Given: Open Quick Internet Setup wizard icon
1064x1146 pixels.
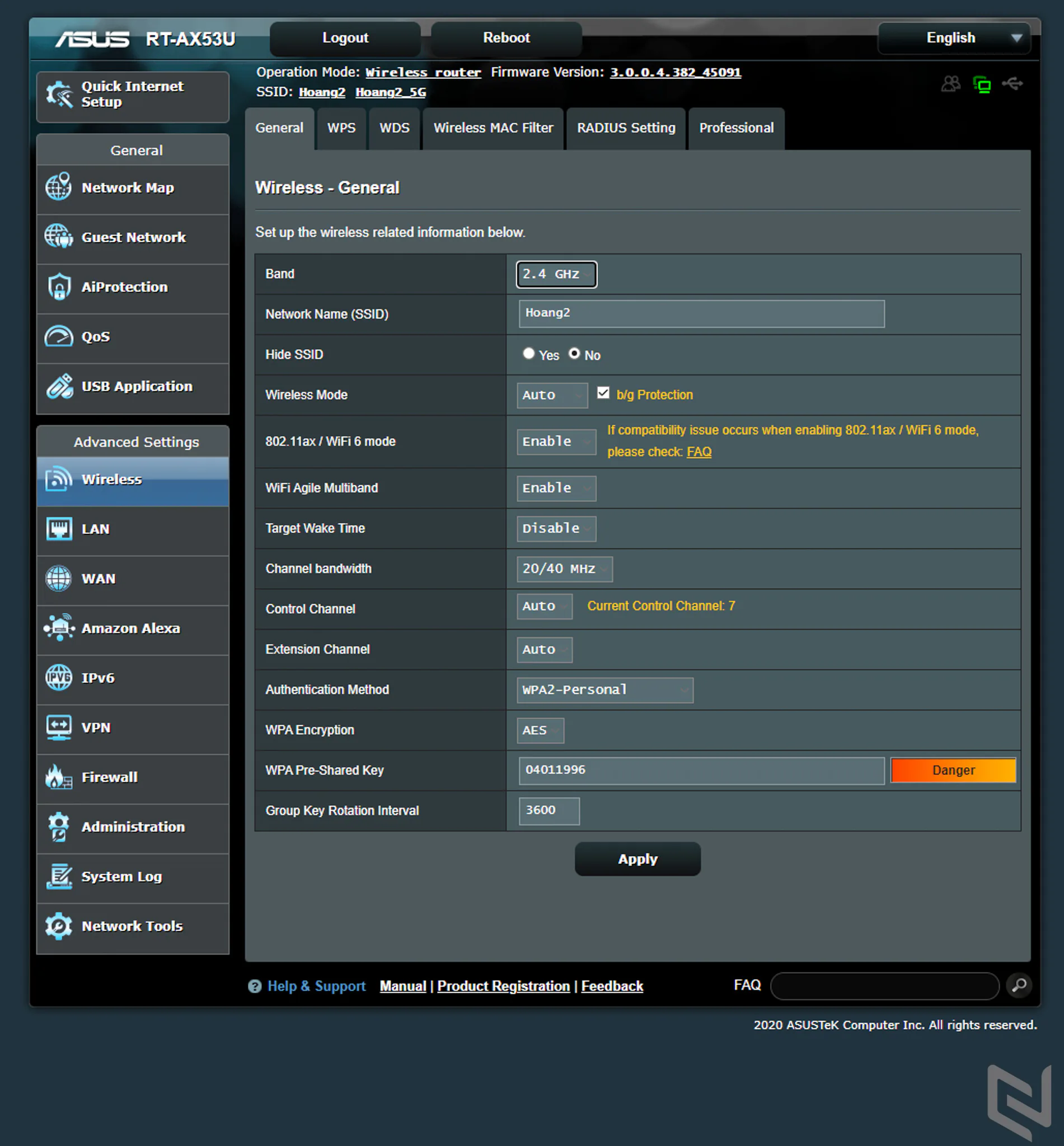Looking at the screenshot, I should pos(59,95).
